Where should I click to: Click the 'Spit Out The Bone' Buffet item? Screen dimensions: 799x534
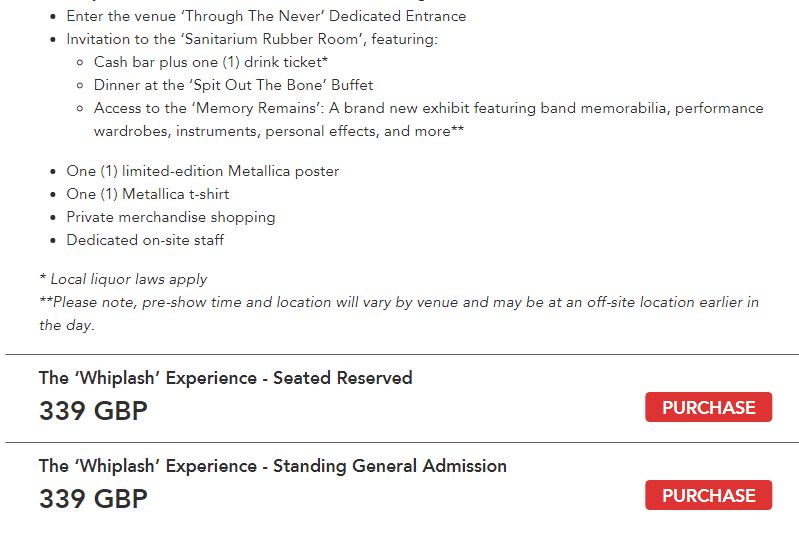pyautogui.click(x=233, y=85)
